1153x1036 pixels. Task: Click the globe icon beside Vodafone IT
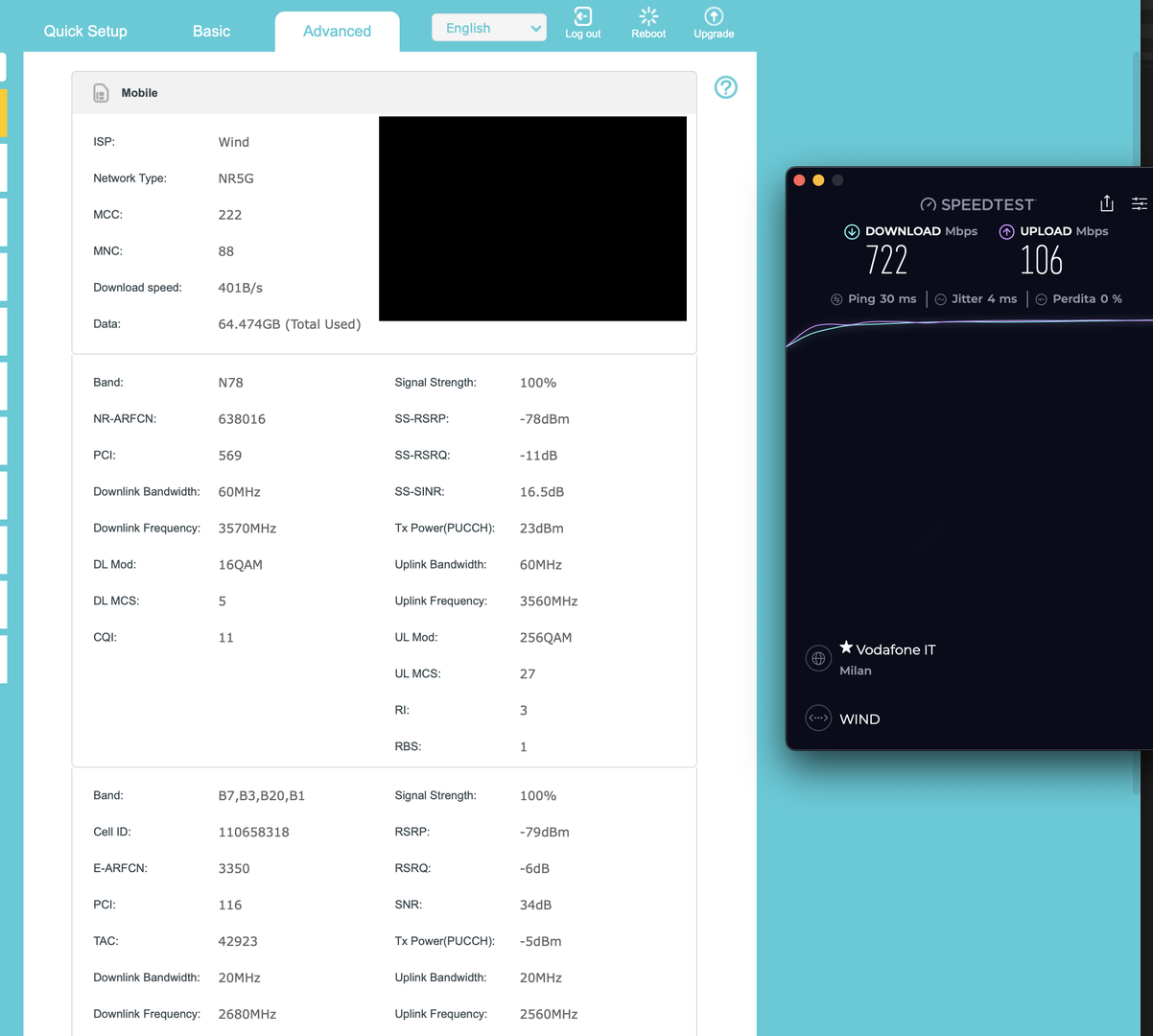tap(818, 658)
